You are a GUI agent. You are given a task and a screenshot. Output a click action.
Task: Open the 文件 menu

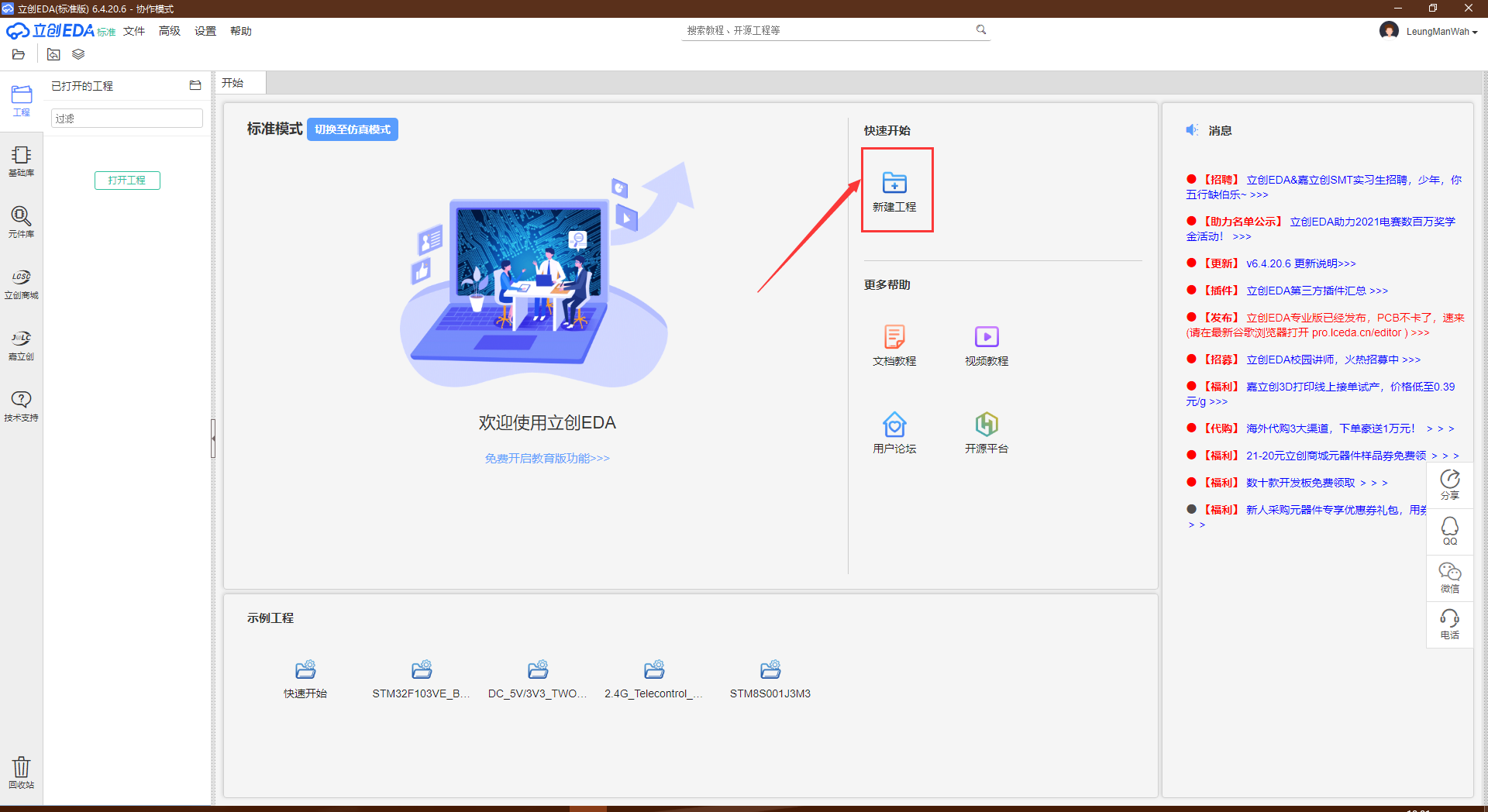[x=134, y=31]
